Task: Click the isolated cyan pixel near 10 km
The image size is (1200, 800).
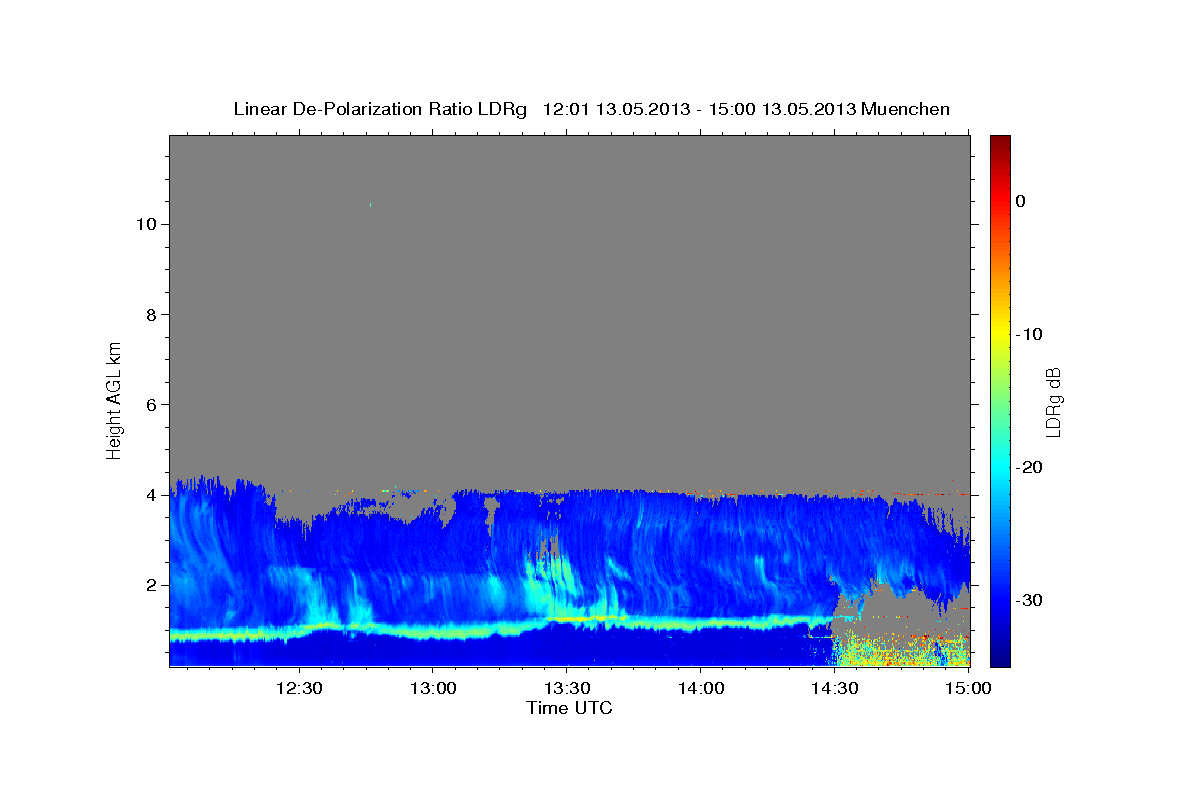Action: 370,205
